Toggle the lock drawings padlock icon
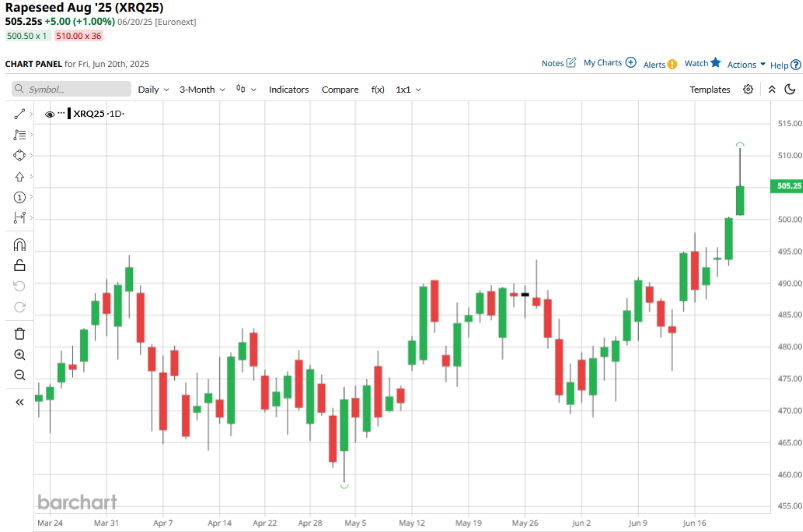This screenshot has width=803, height=532. point(19,266)
